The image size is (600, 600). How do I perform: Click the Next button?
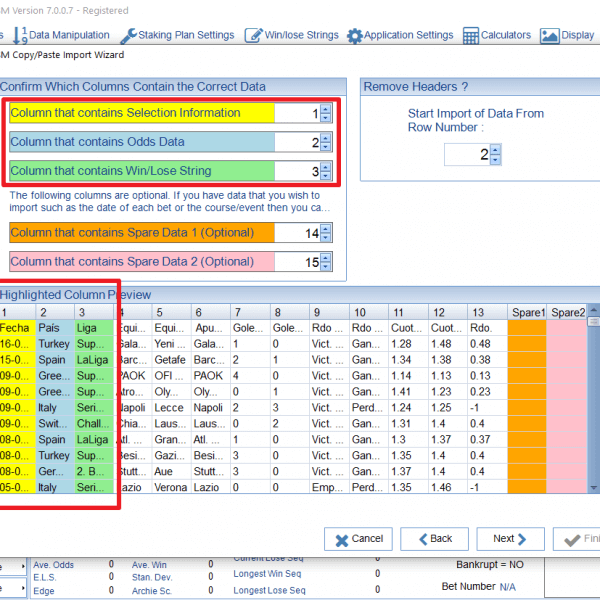tap(510, 539)
